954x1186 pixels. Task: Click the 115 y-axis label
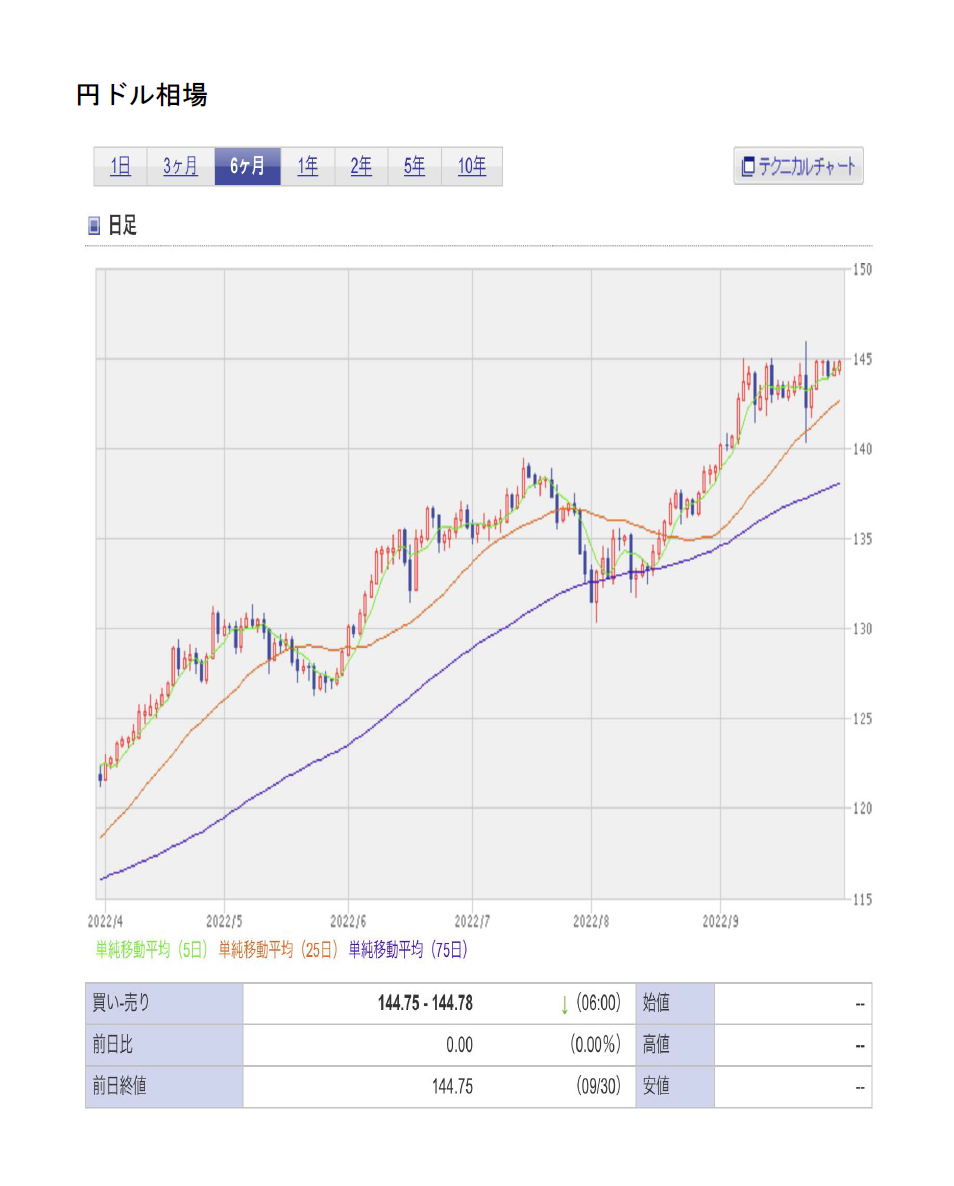[x=862, y=899]
